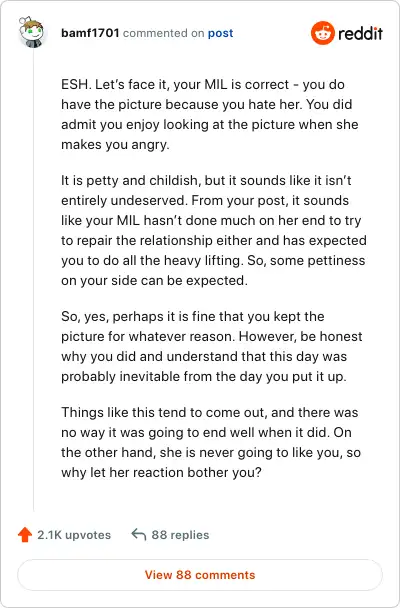400x608 pixels.
Task: Click the paragraph beginning "So, yes, perhaps"
Action: (x=212, y=346)
